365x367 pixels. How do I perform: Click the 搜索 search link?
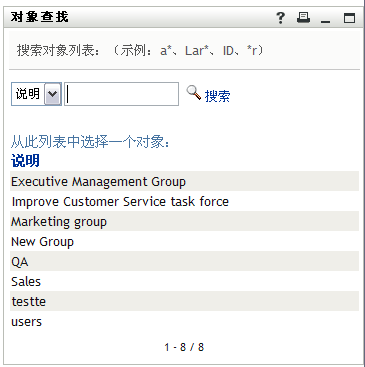[x=217, y=96]
